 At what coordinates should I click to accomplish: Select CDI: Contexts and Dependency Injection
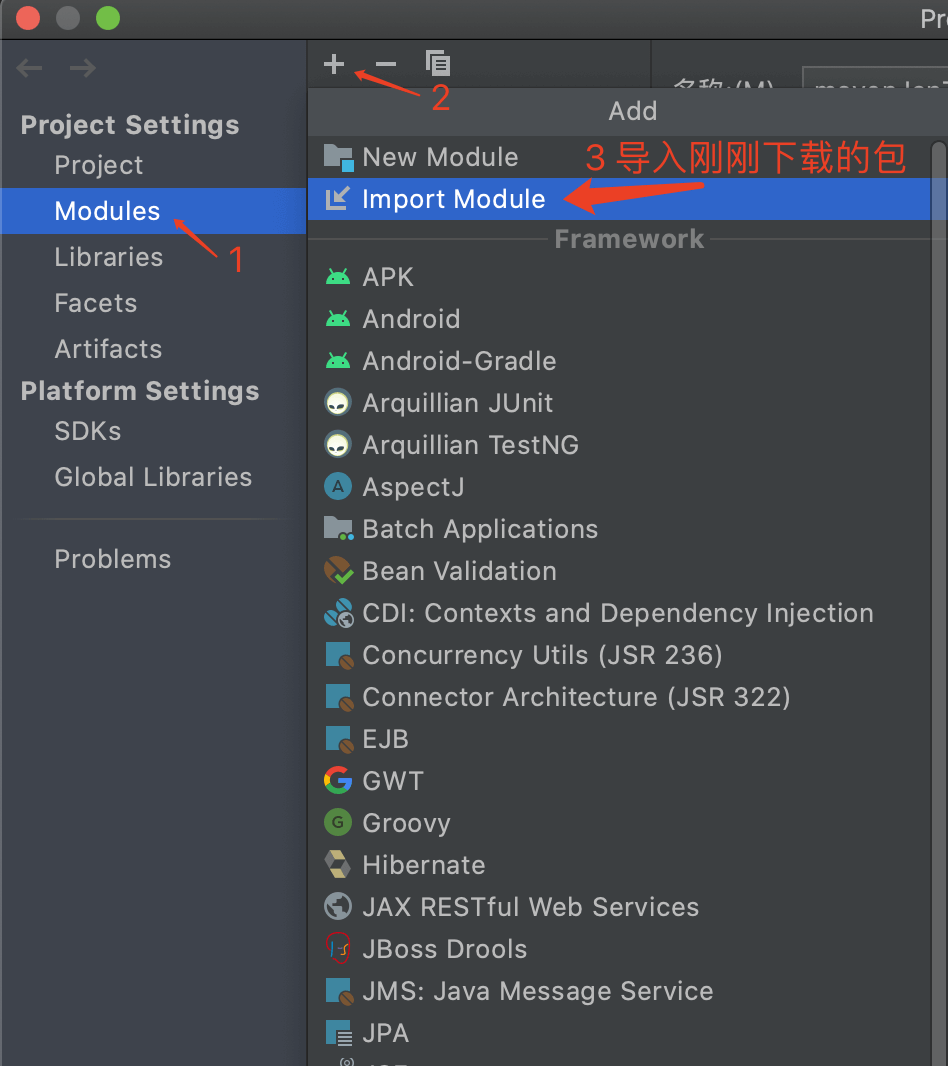pos(619,613)
